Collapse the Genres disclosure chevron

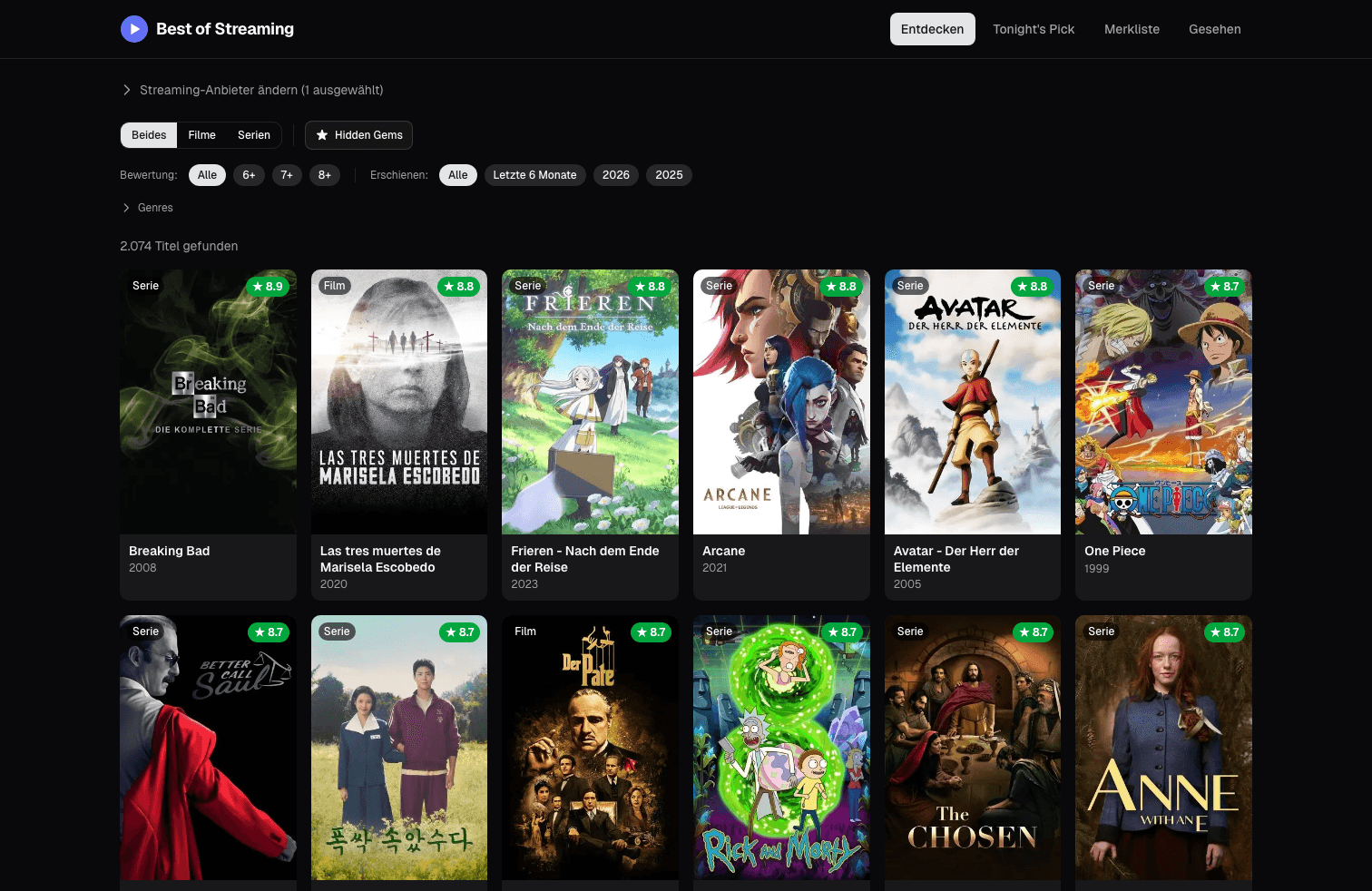126,208
